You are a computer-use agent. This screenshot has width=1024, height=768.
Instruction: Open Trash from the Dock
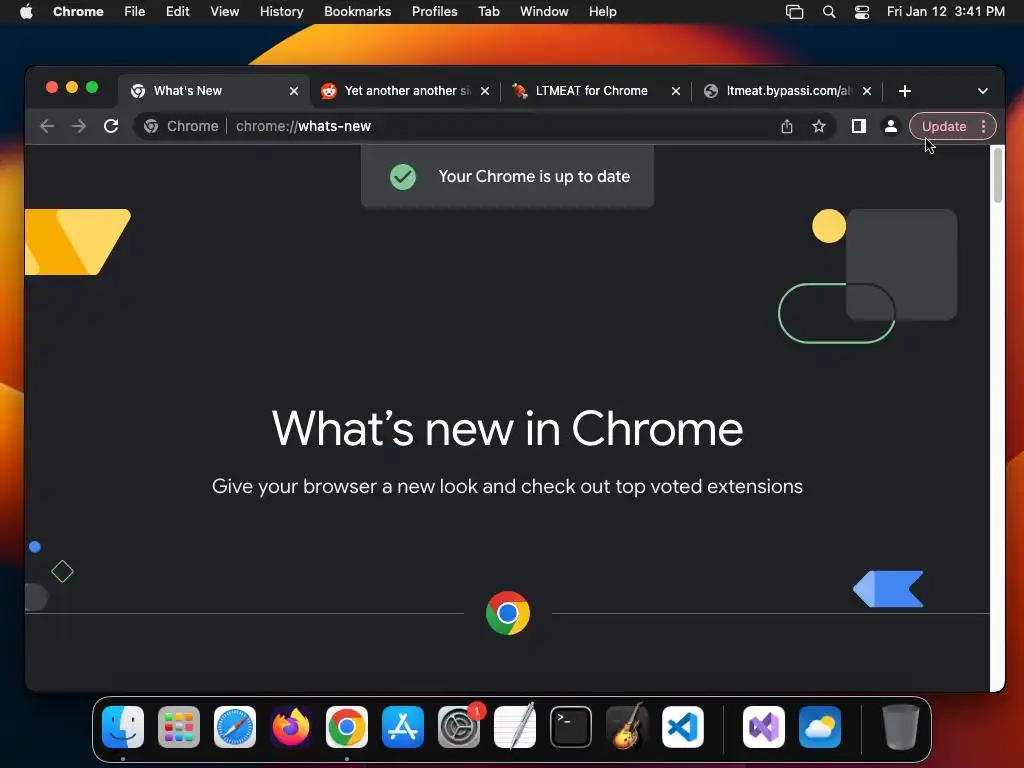pos(901,726)
